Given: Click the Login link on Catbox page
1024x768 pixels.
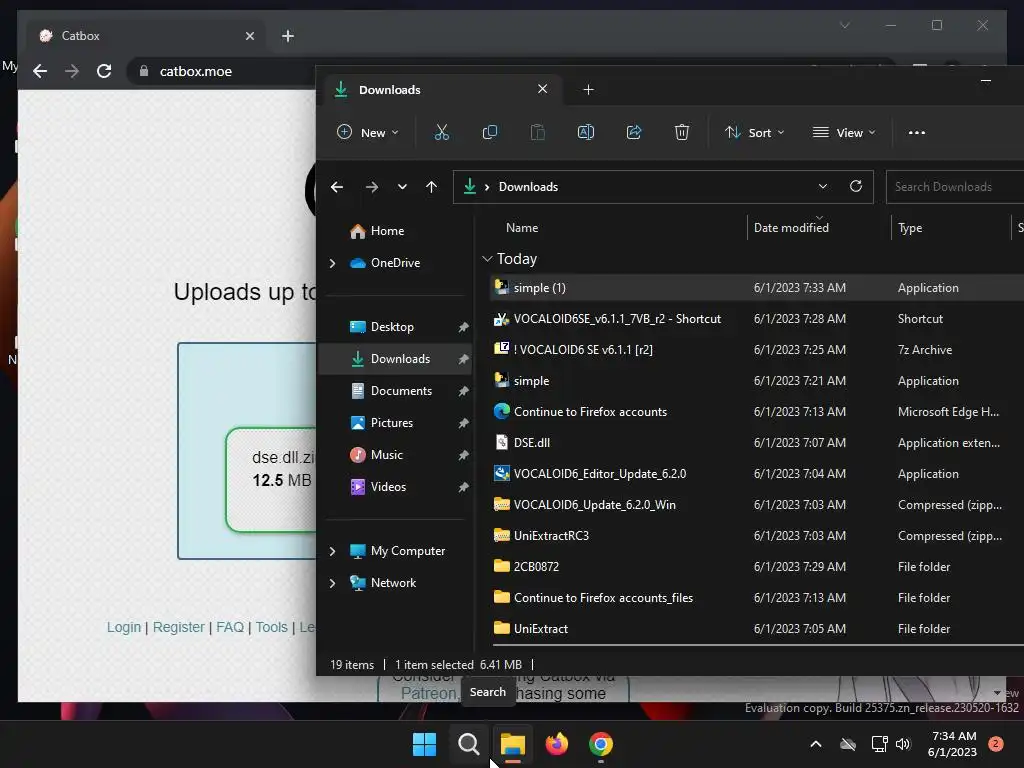Looking at the screenshot, I should (124, 628).
